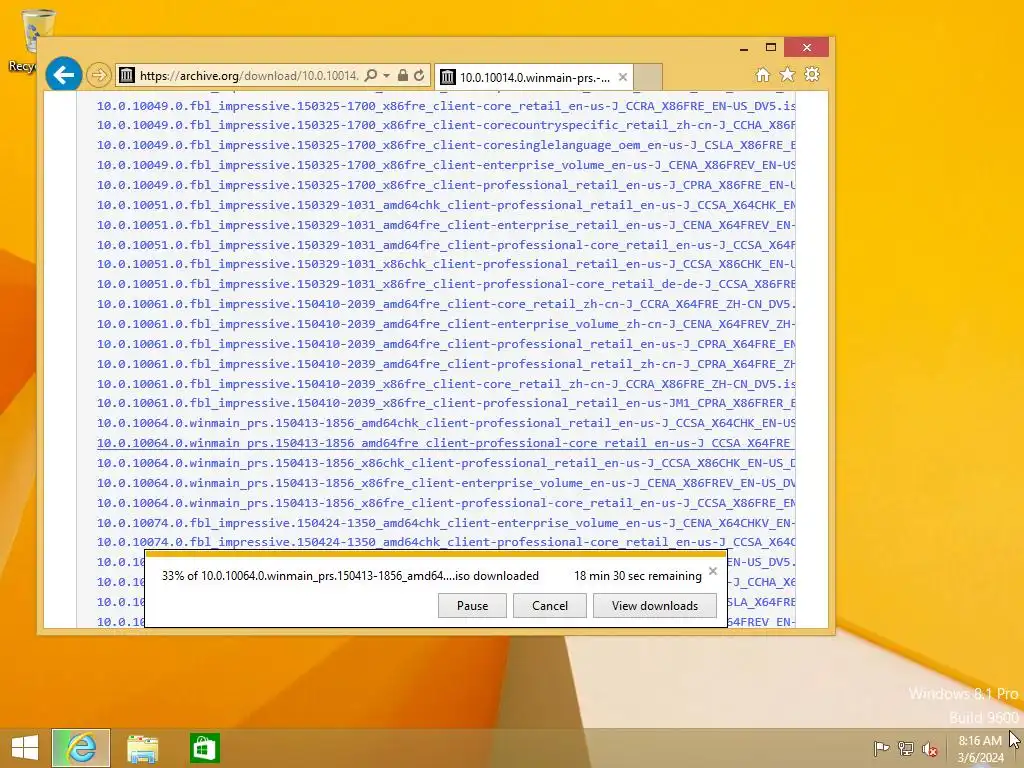Click the archive.org site icon in address bar
1024x768 pixels.
click(x=127, y=76)
